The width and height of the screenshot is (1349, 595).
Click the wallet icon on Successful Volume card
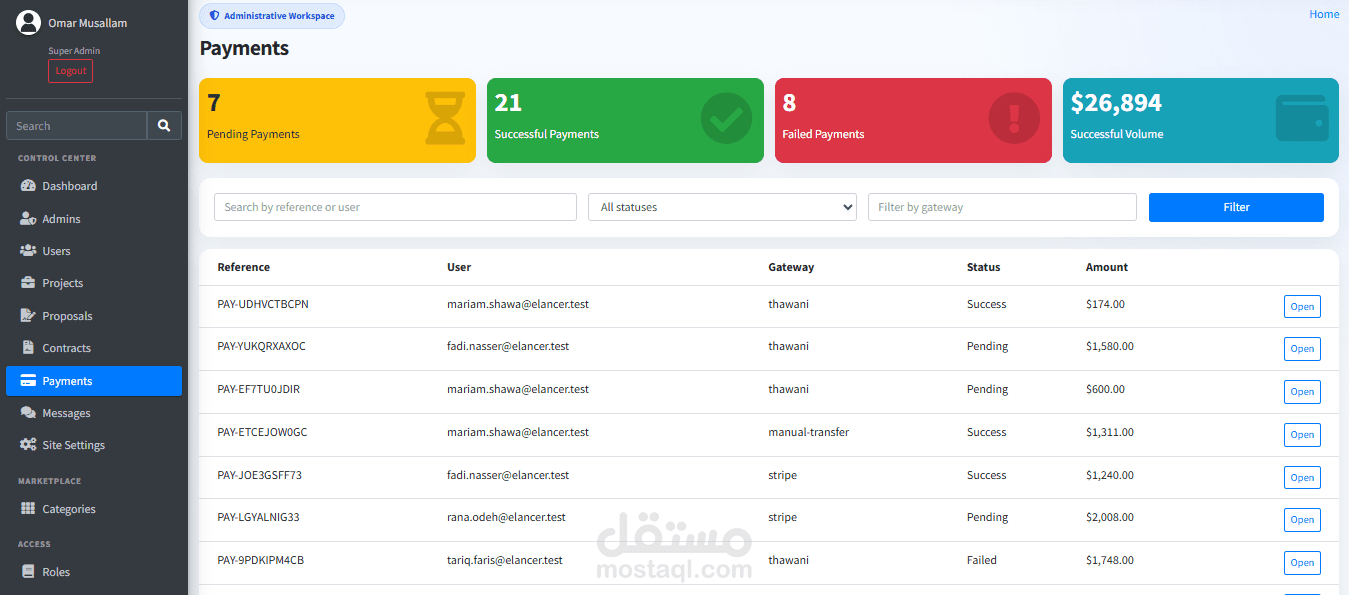pyautogui.click(x=1302, y=118)
